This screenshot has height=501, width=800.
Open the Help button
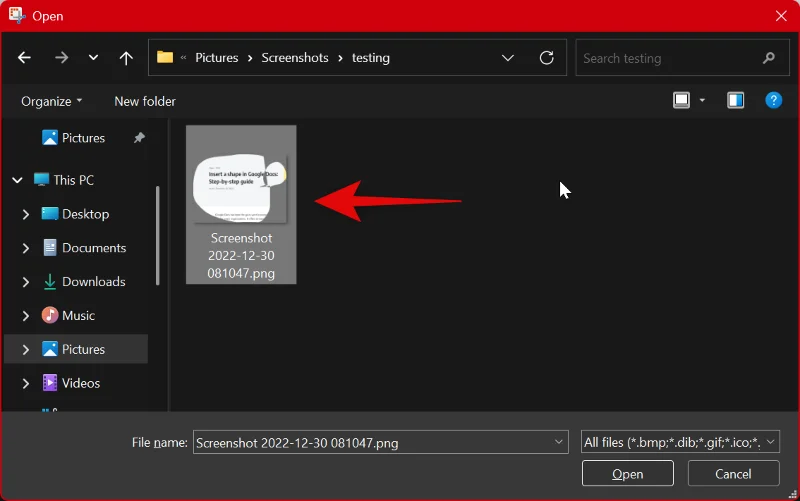pos(773,100)
